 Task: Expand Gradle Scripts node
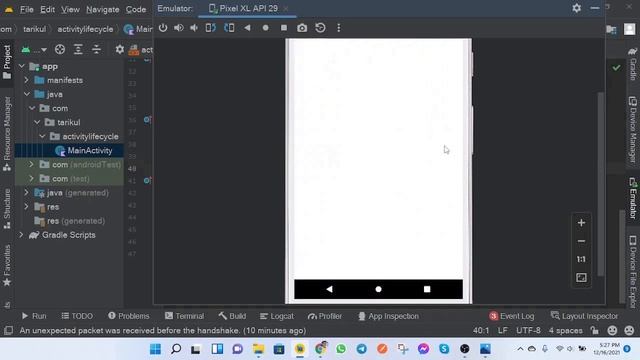coord(21,235)
